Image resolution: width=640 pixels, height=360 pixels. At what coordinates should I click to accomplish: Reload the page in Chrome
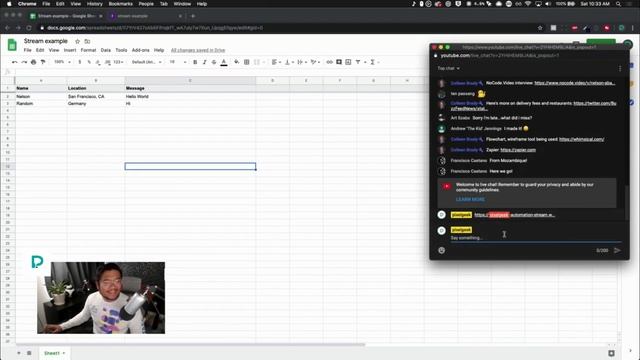coord(29,28)
